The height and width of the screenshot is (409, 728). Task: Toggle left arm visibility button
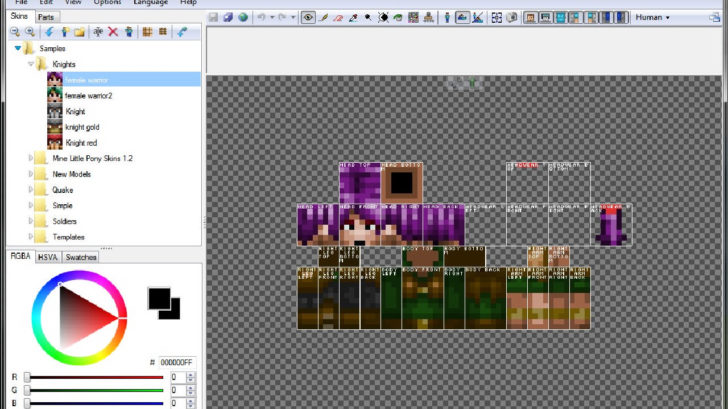576,18
